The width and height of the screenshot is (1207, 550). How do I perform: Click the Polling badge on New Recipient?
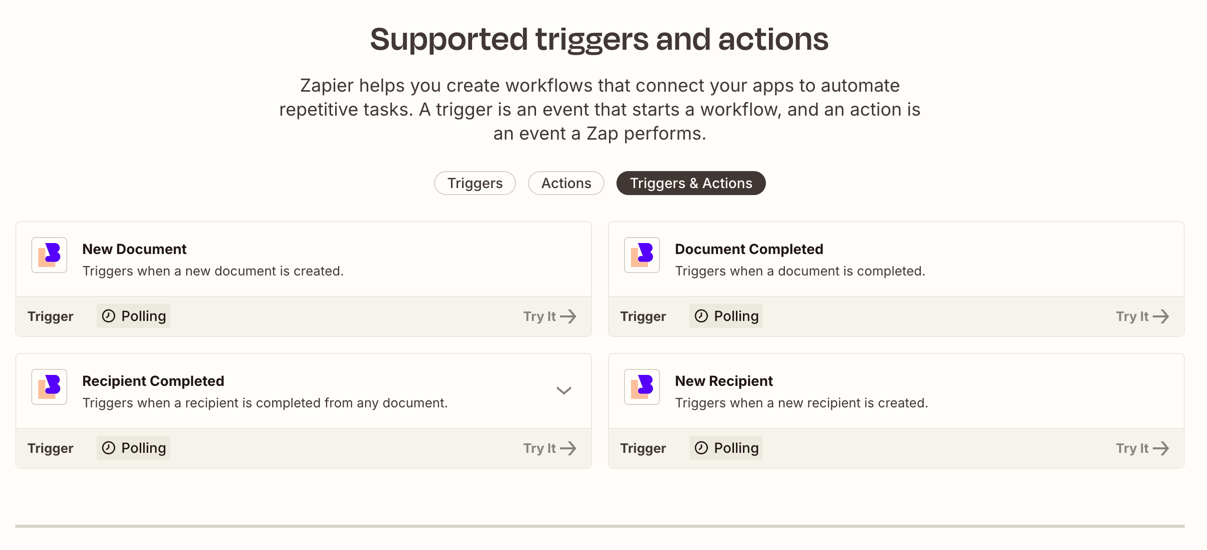pos(727,448)
